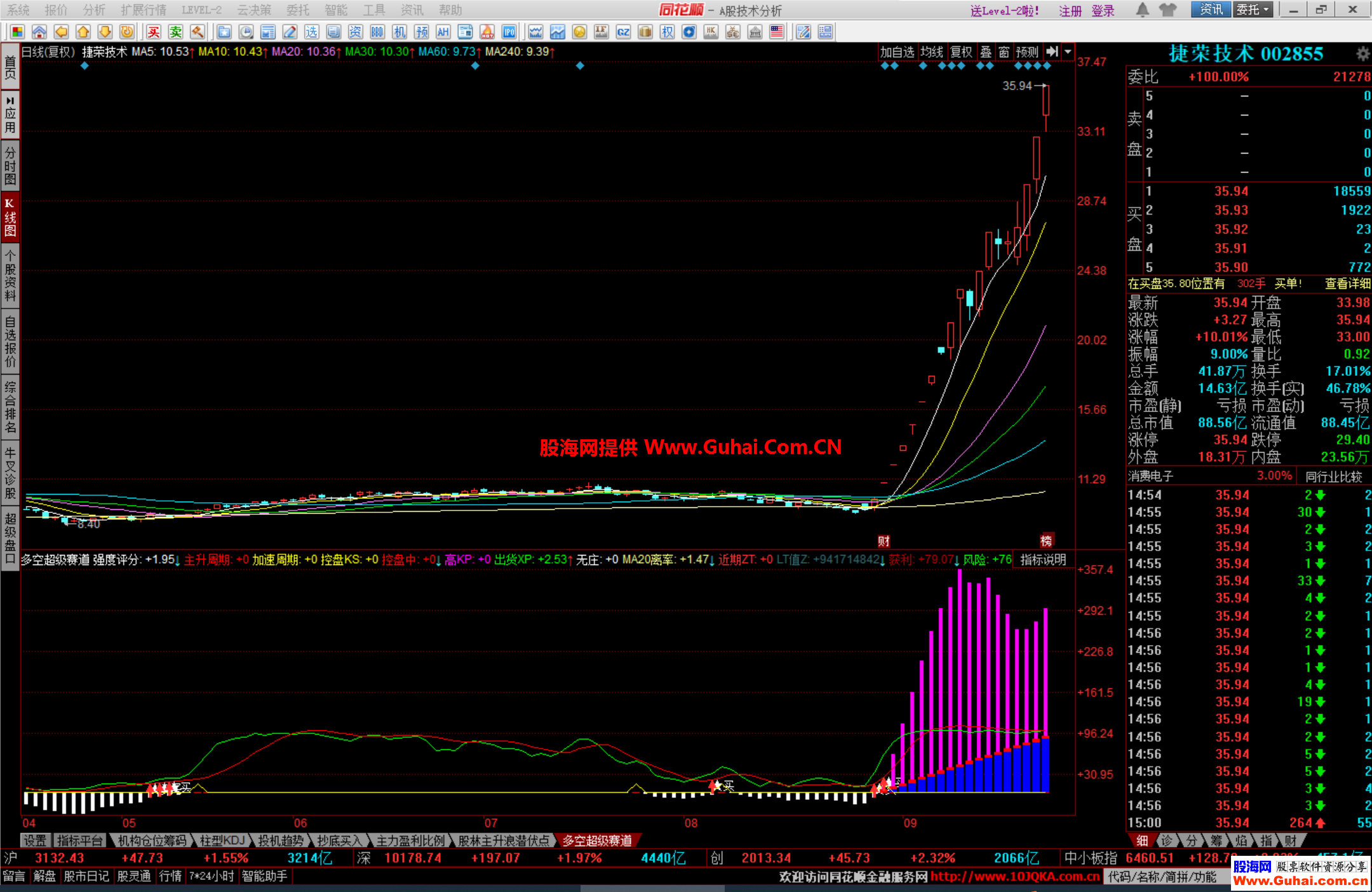
Task: Toggle the 叠 overlay chart button
Action: coord(986,52)
